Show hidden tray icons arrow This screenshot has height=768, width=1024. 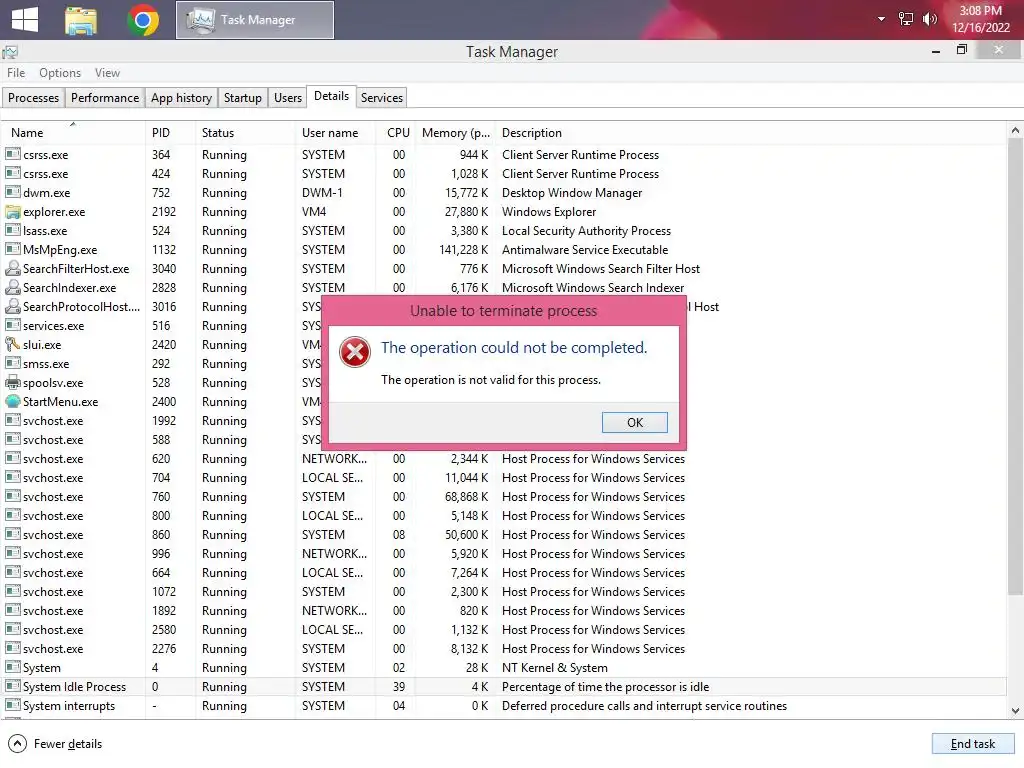881,19
